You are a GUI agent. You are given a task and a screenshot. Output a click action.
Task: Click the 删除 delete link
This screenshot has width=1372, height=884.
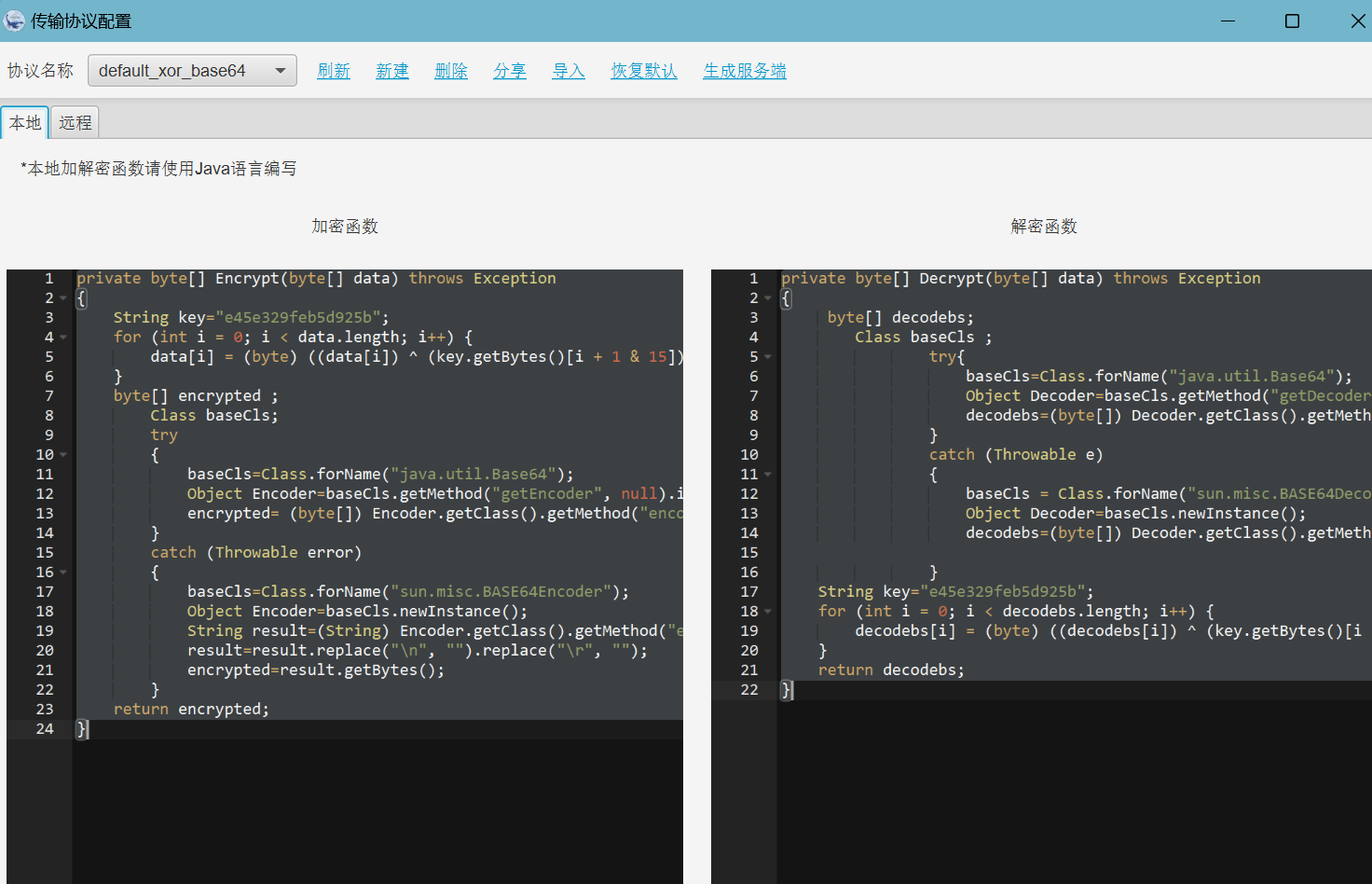[451, 71]
